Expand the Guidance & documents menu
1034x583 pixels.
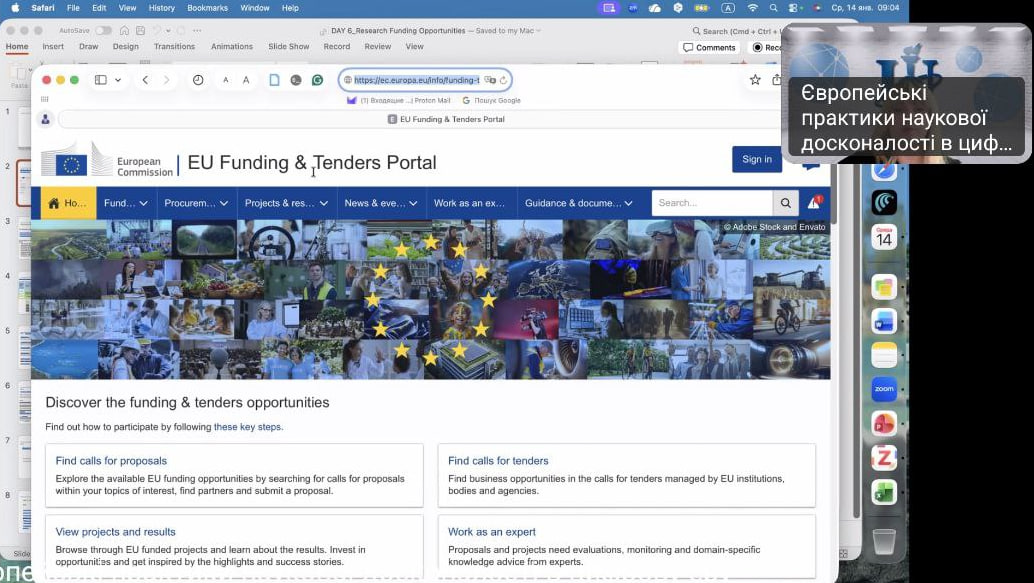[x=580, y=203]
